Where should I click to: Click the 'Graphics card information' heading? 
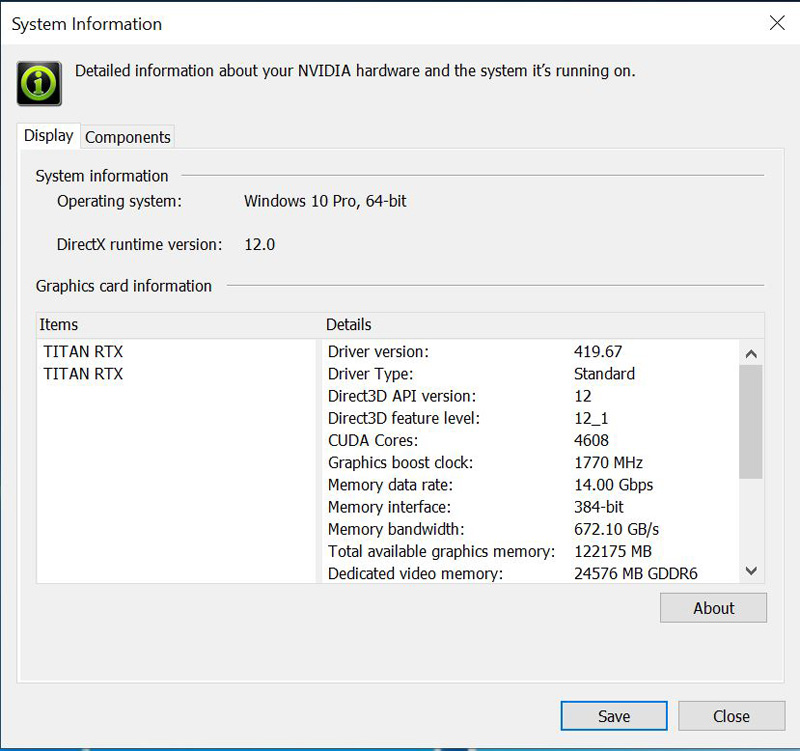point(123,286)
